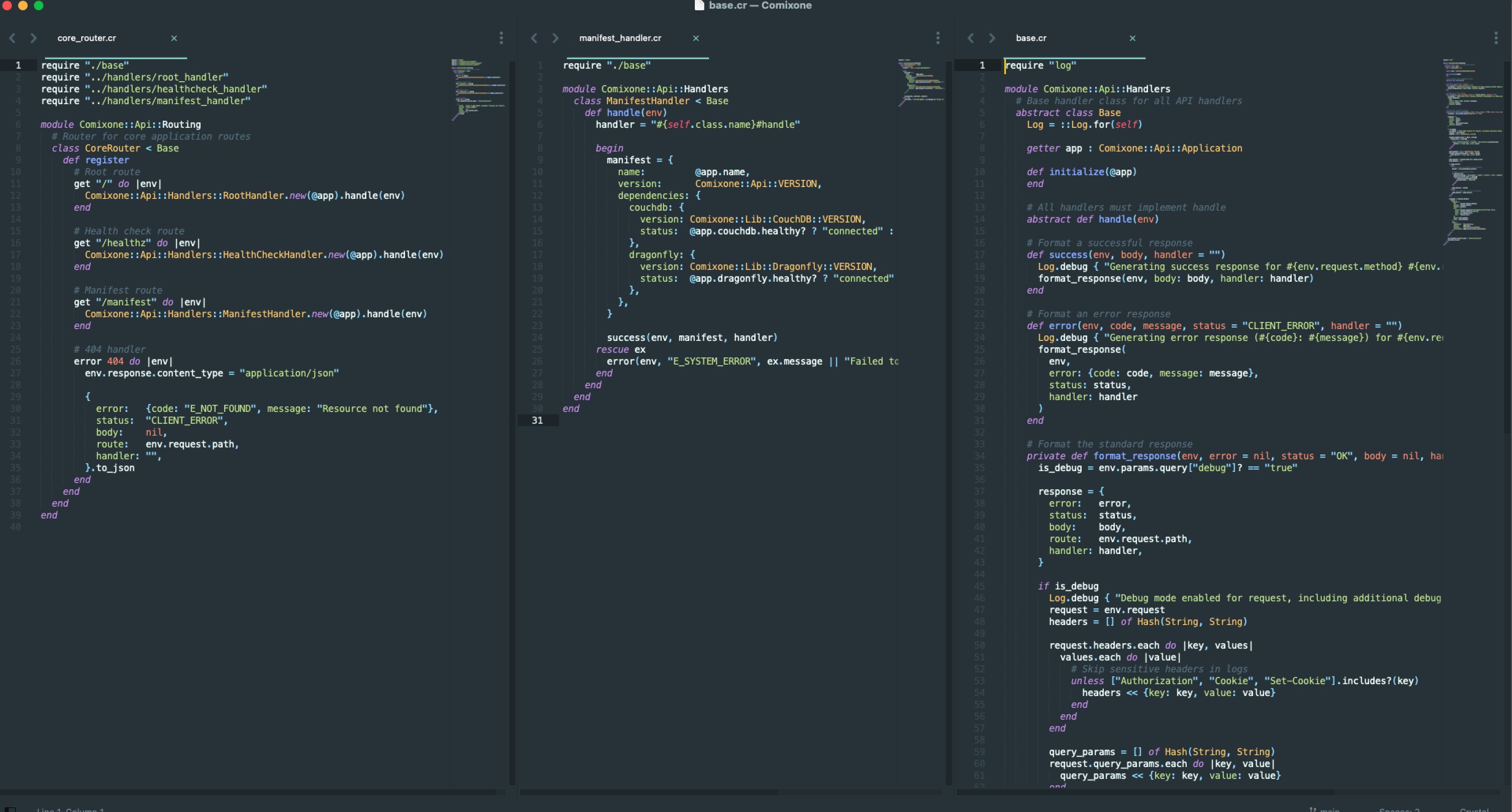Click 'module Comixone::Api::Routing' line
The image size is (1512, 812).
point(120,124)
